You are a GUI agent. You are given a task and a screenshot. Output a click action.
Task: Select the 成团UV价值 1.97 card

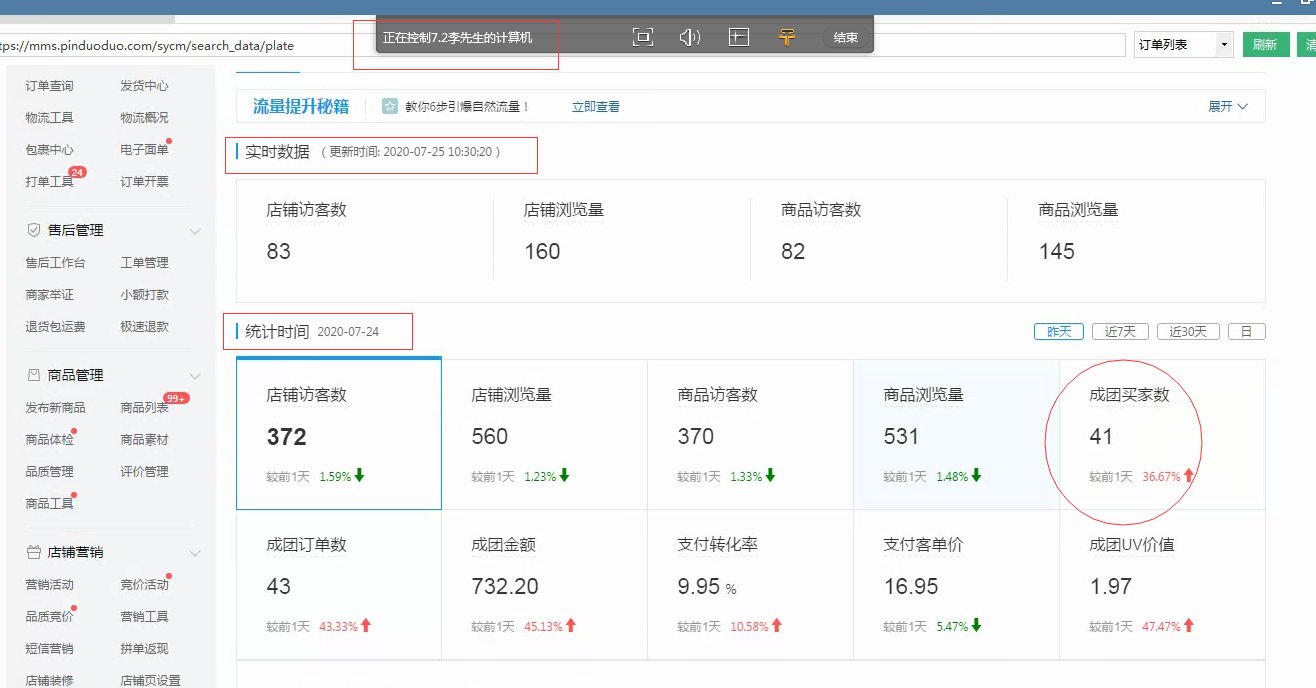1162,585
